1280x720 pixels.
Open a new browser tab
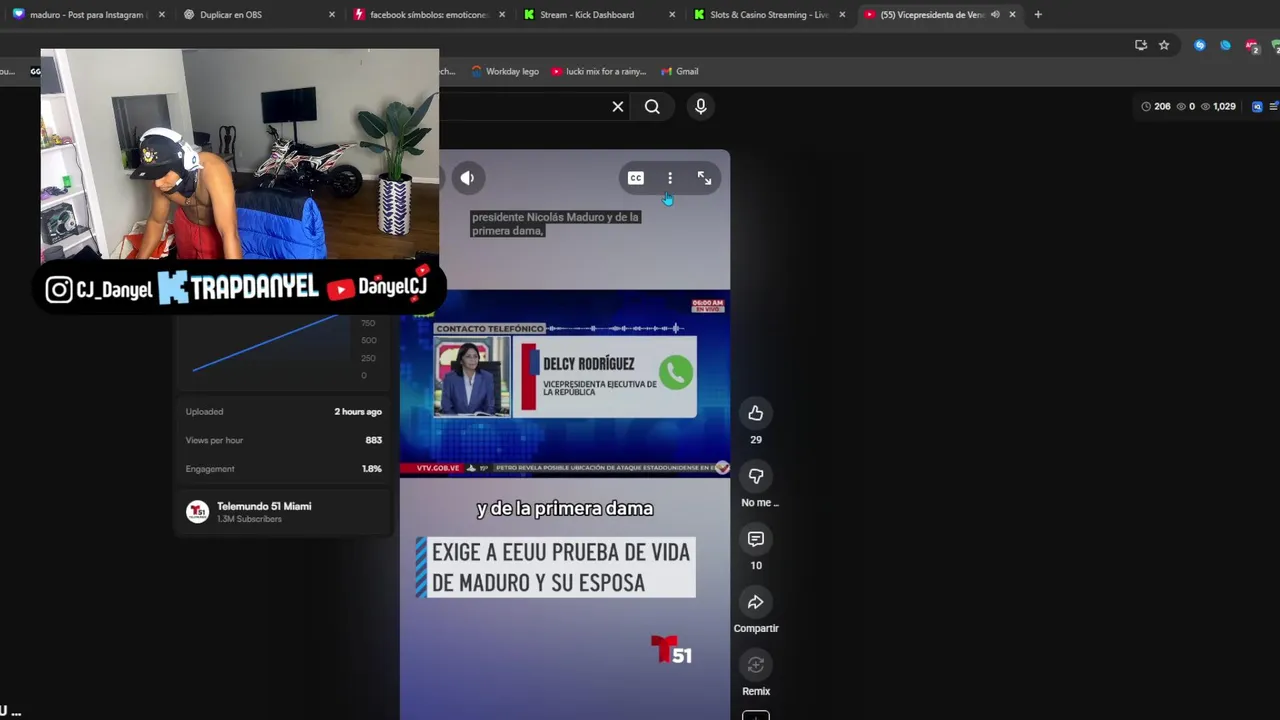pyautogui.click(x=1038, y=15)
